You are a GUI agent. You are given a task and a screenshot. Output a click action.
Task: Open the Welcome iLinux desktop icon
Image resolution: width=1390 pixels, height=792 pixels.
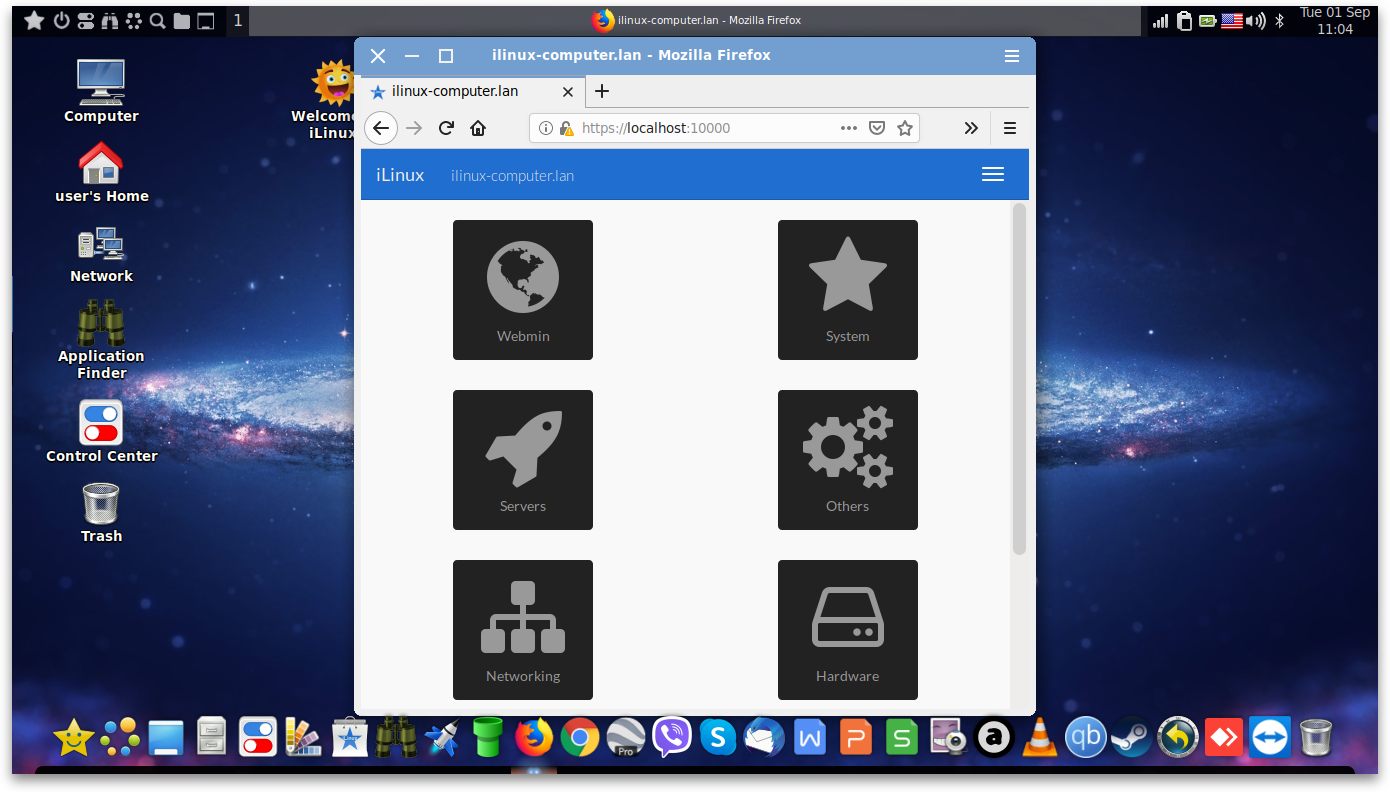pyautogui.click(x=330, y=100)
